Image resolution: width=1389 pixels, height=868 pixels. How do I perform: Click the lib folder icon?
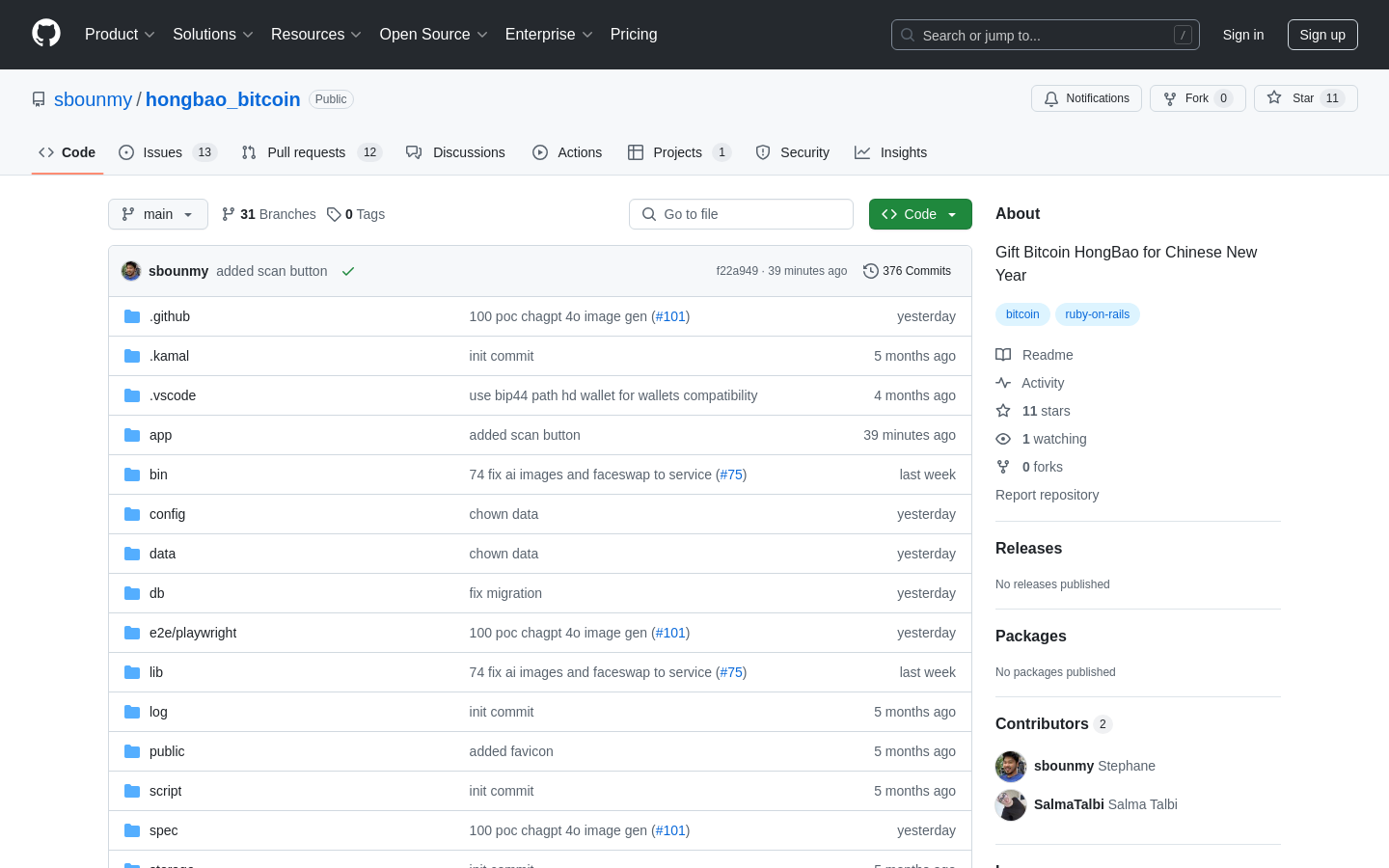[x=132, y=672]
